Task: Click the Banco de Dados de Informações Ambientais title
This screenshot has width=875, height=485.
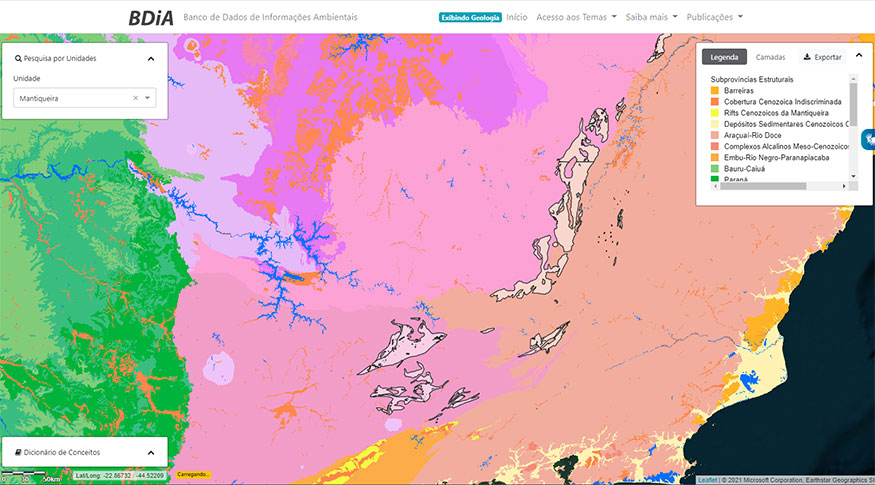Action: (x=270, y=17)
